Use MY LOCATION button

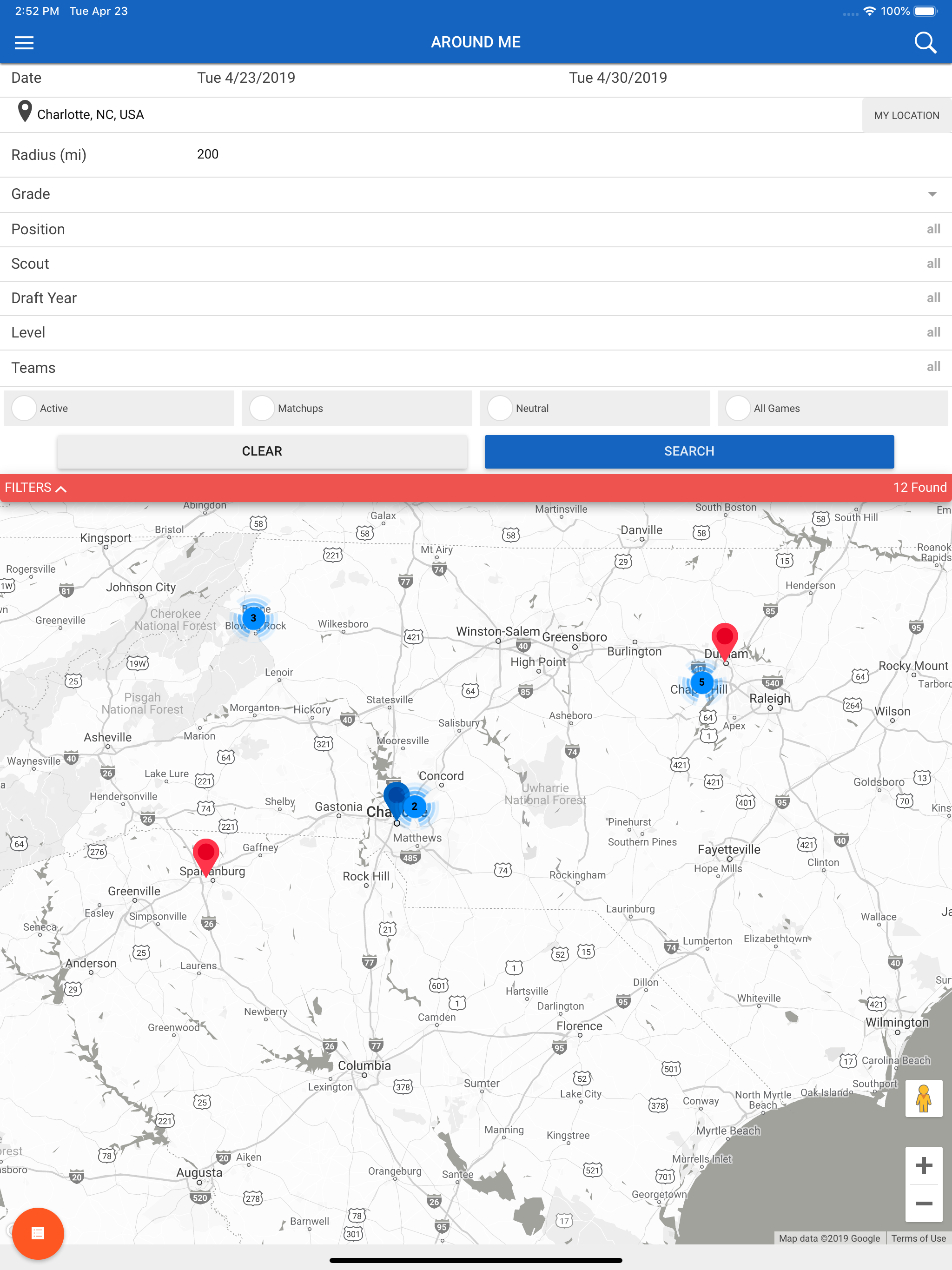pos(906,115)
